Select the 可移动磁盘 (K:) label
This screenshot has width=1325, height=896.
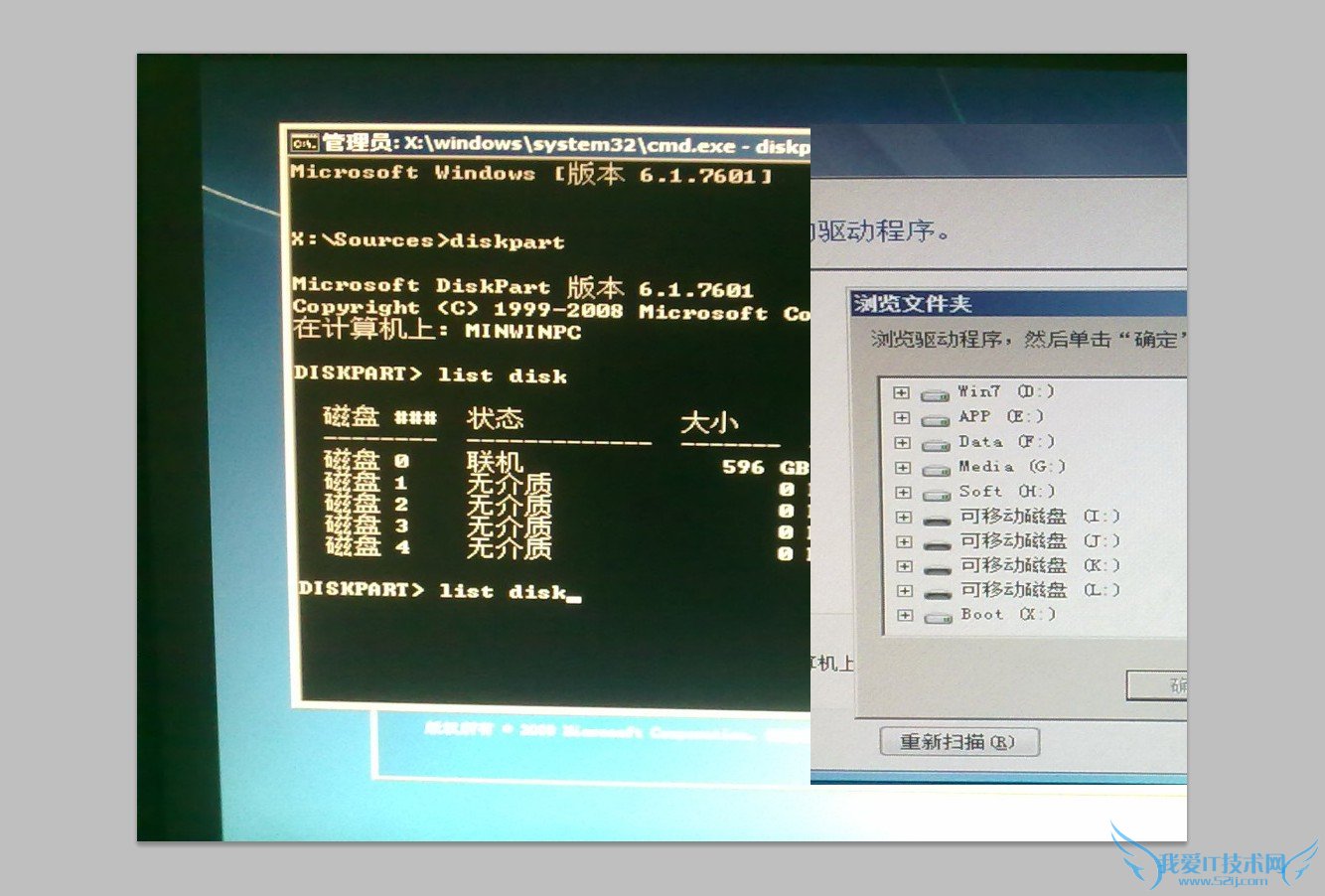pyautogui.click(x=1040, y=565)
